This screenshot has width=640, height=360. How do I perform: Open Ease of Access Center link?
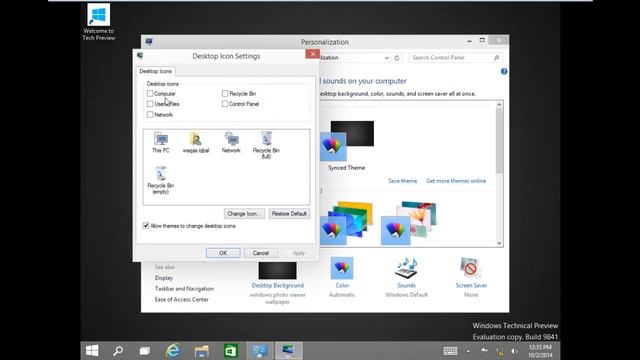point(182,300)
